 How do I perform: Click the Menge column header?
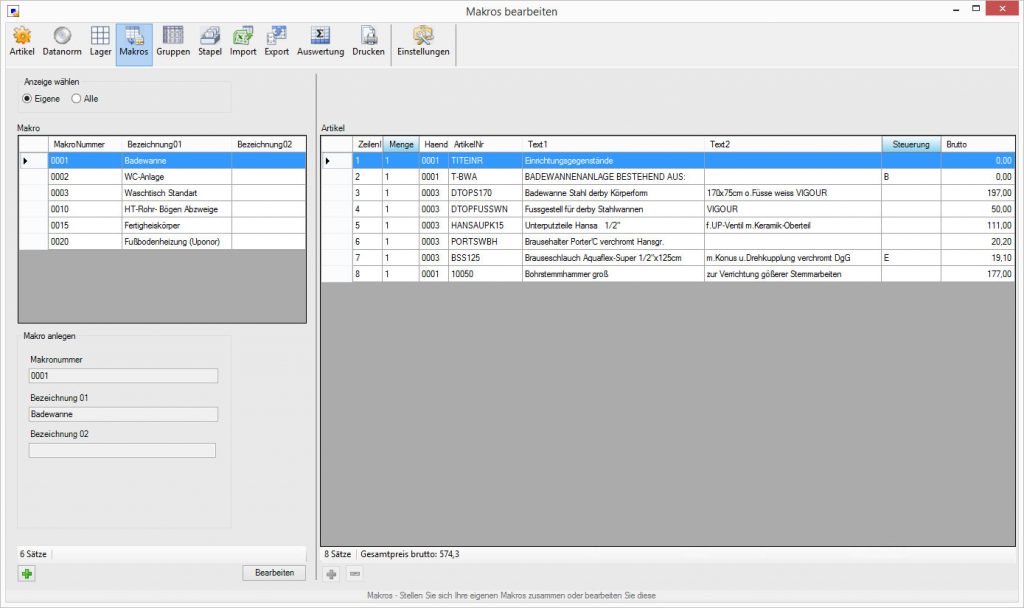401,145
